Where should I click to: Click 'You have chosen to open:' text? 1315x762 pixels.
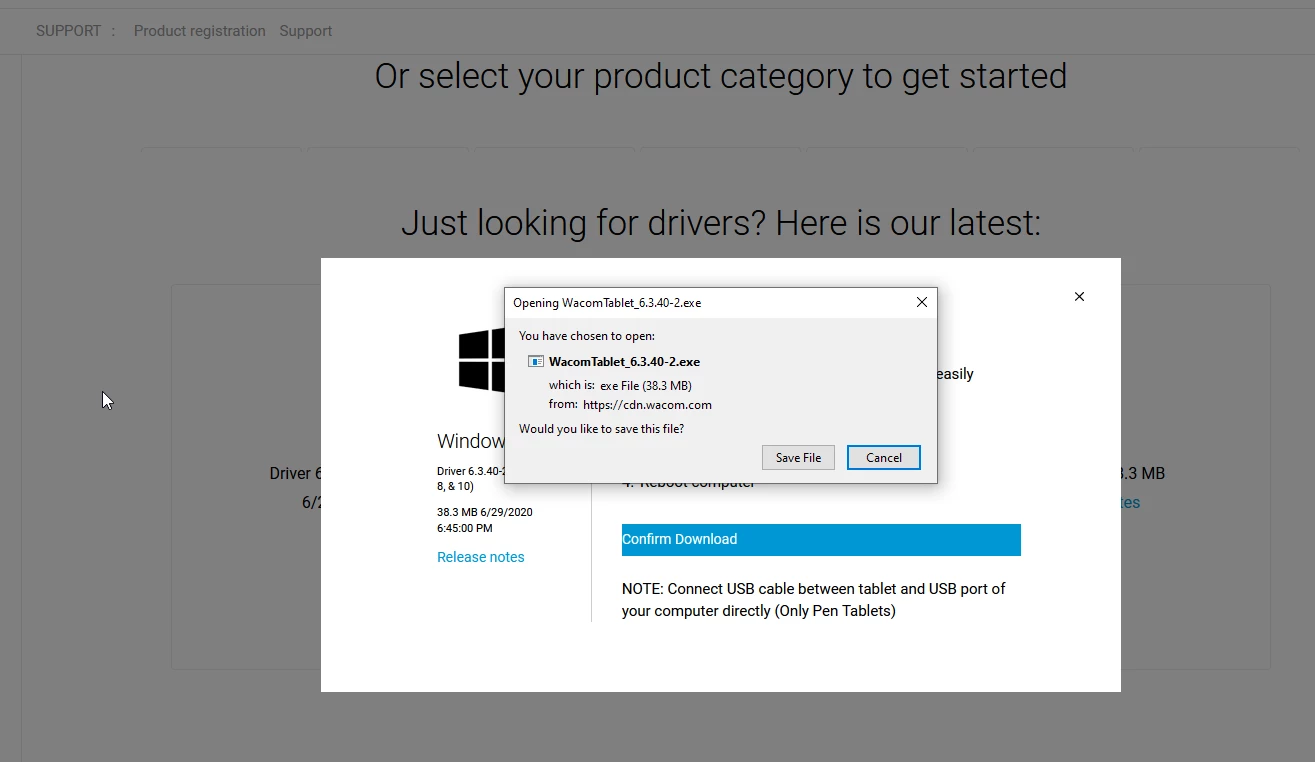click(587, 336)
